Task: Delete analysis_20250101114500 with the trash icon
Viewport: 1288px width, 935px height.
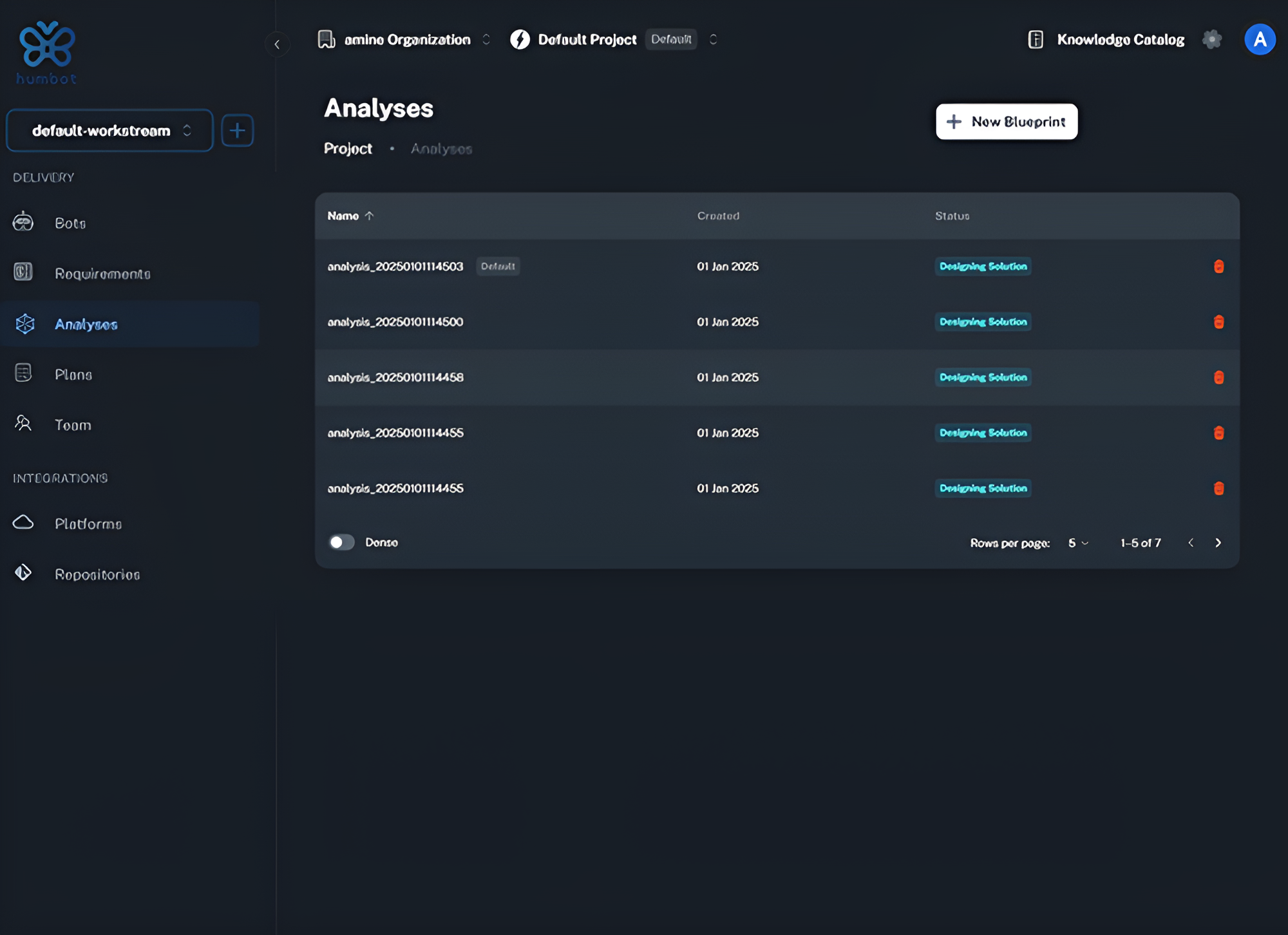Action: coord(1218,322)
